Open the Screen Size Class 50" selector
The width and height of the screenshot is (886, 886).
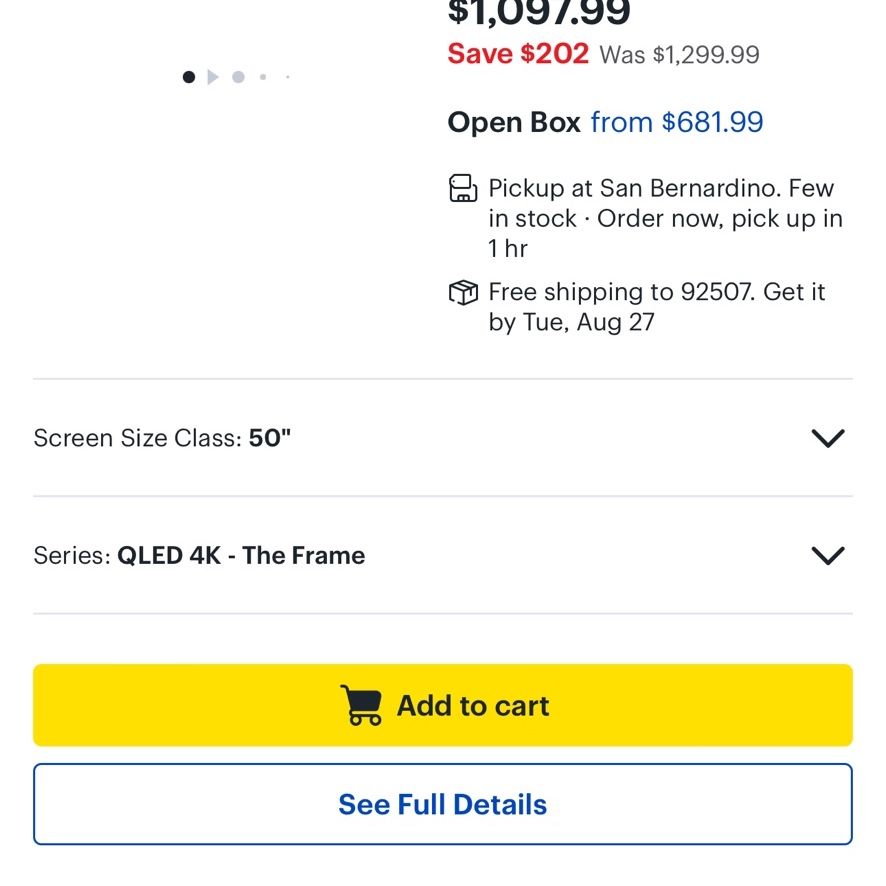point(443,438)
